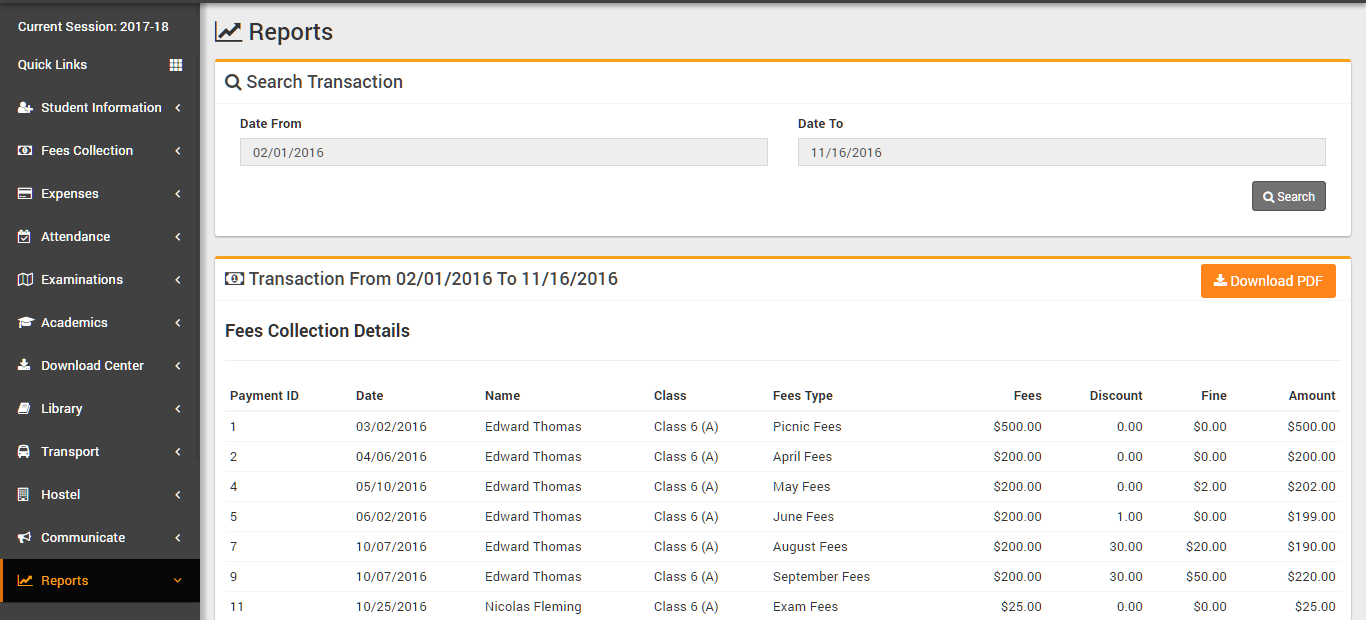Click the Date To input field
Image resolution: width=1366 pixels, height=620 pixels.
coord(1061,152)
